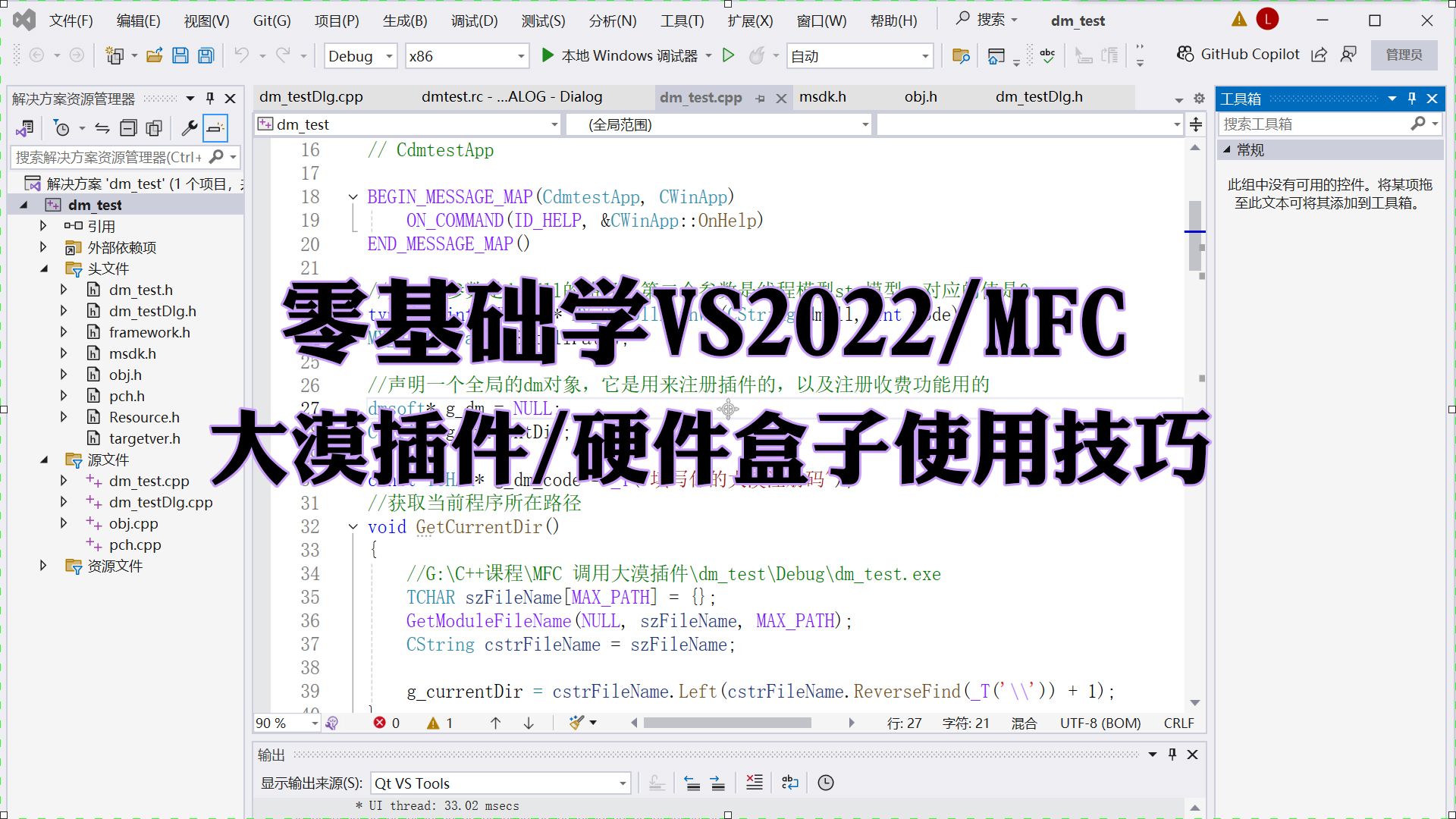Click the Save All toolbar icon

point(206,55)
